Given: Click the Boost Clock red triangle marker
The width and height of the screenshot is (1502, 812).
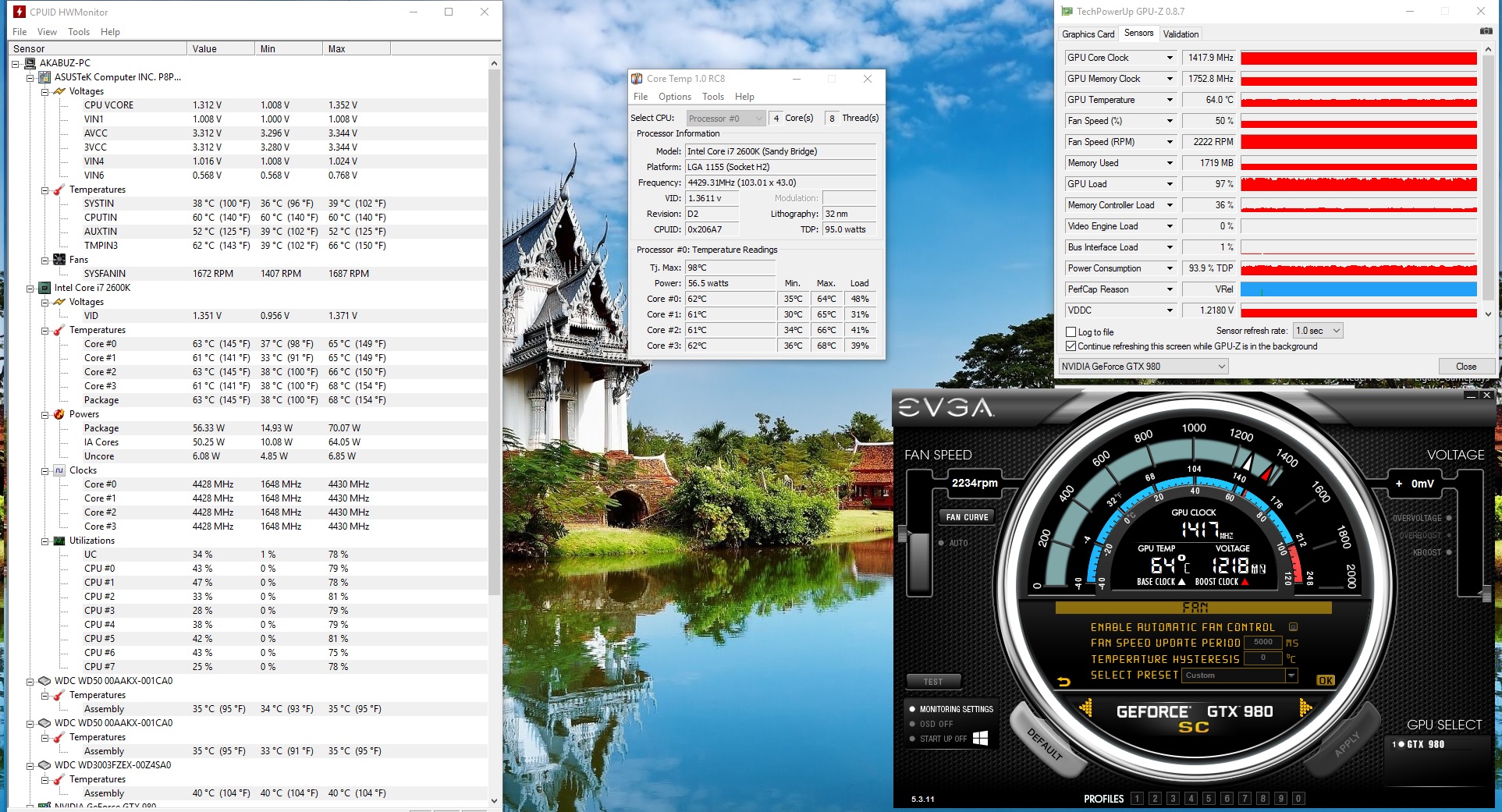Looking at the screenshot, I should 1245,582.
